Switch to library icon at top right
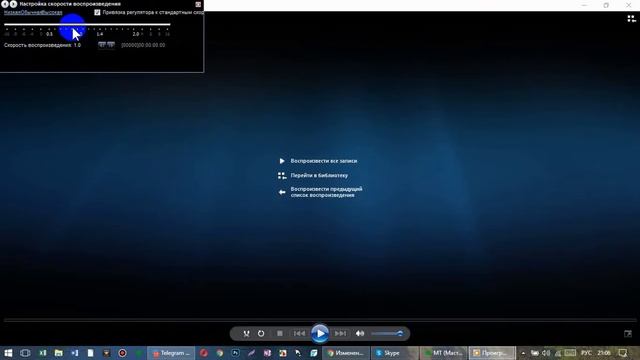 tap(631, 18)
